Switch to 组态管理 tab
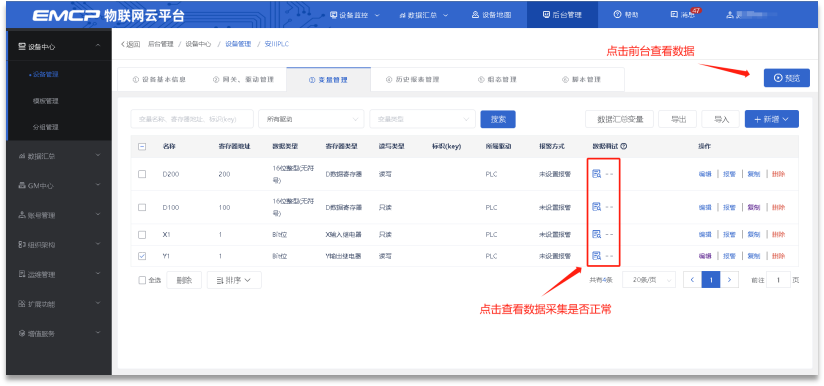Screen dimensions: 824x386 (x=497, y=80)
